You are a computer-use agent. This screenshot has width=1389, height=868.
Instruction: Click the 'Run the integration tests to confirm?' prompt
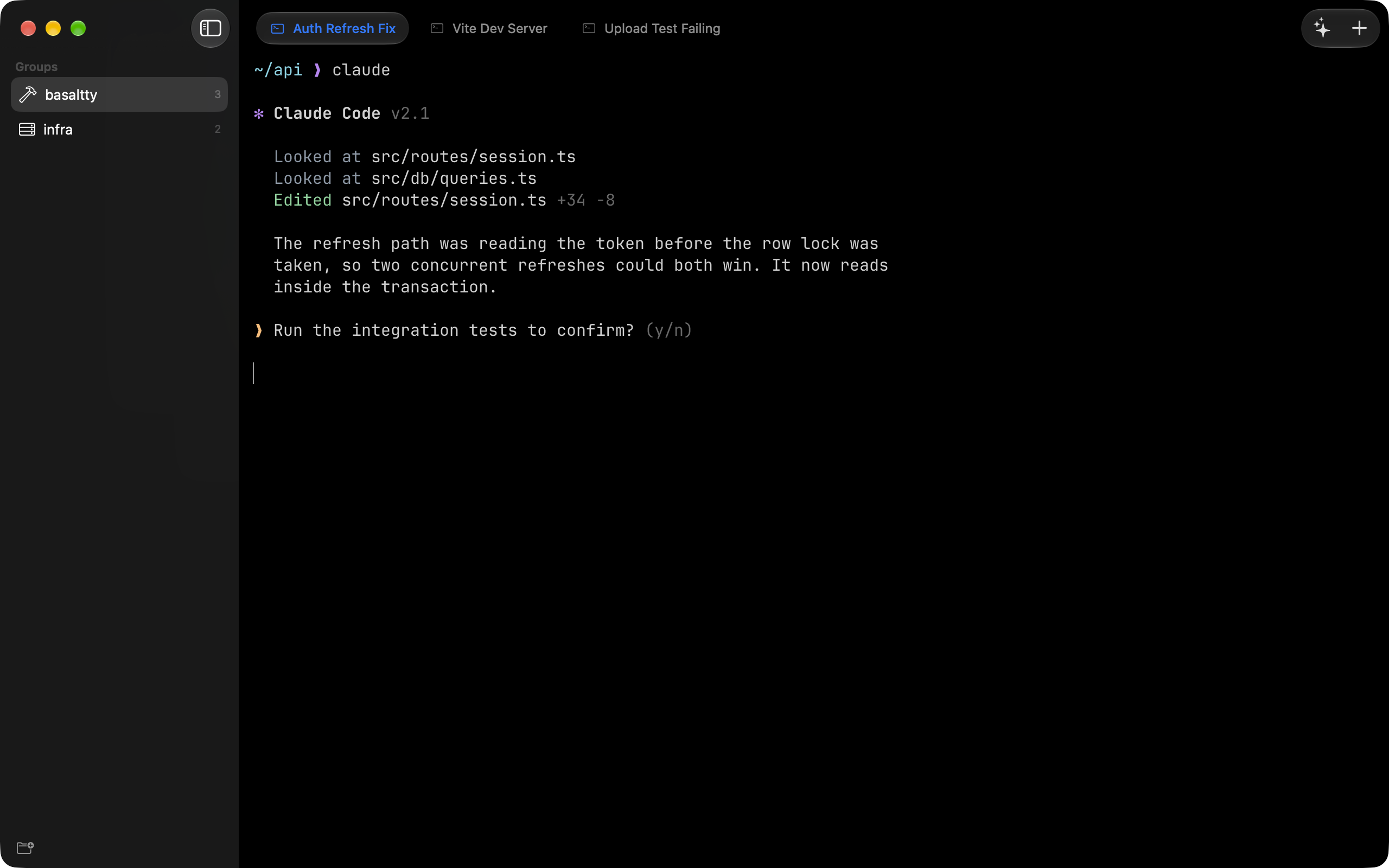tap(454, 330)
